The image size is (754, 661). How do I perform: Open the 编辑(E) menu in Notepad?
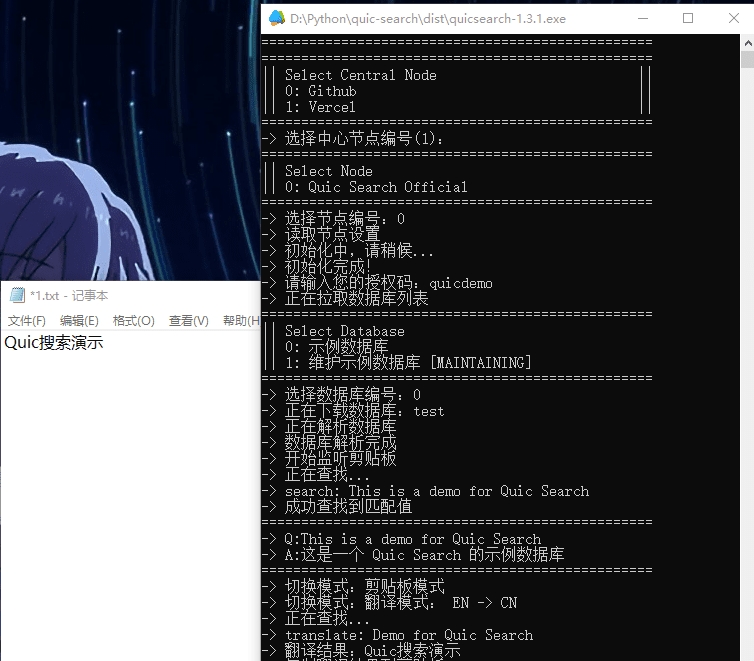pos(79,321)
